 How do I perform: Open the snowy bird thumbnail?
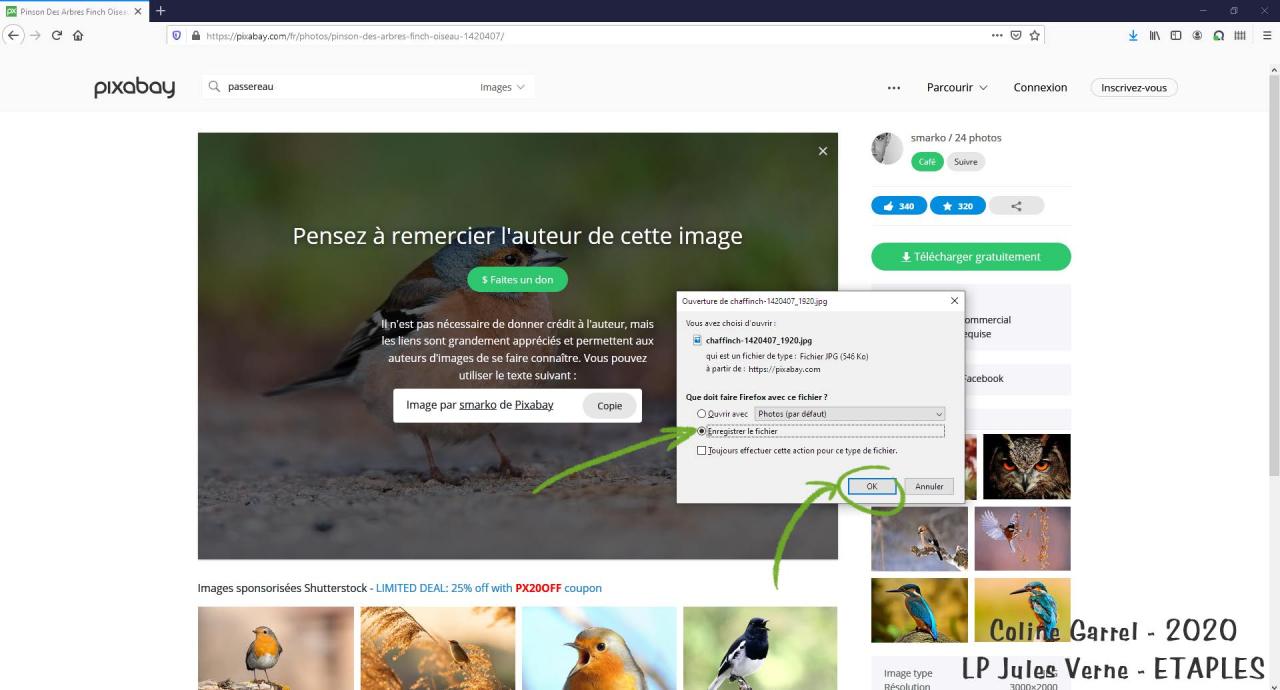tap(919, 538)
